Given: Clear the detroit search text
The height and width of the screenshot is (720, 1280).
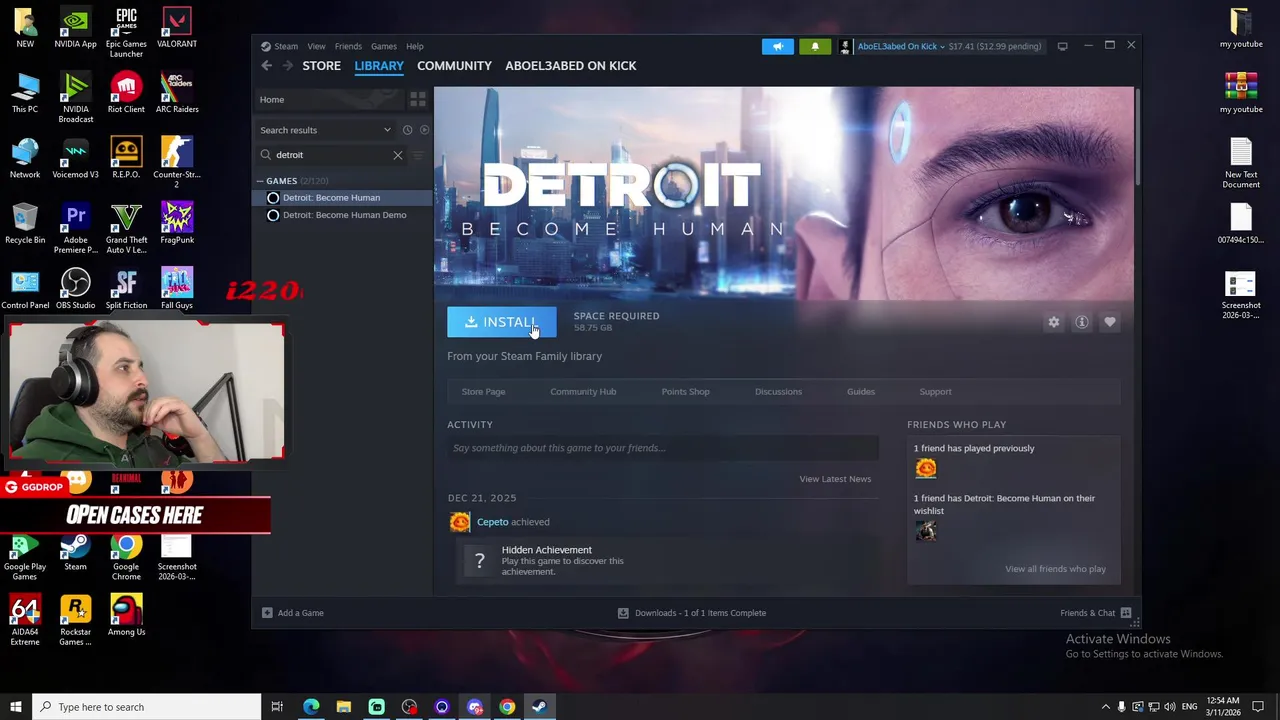Looking at the screenshot, I should pos(397,155).
